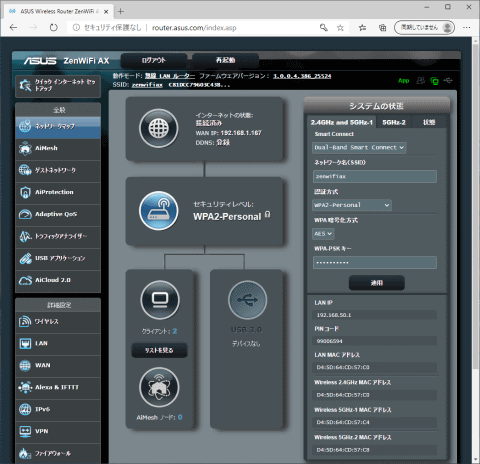Go back in the browser
This screenshot has width=480, height=464.
point(13,27)
